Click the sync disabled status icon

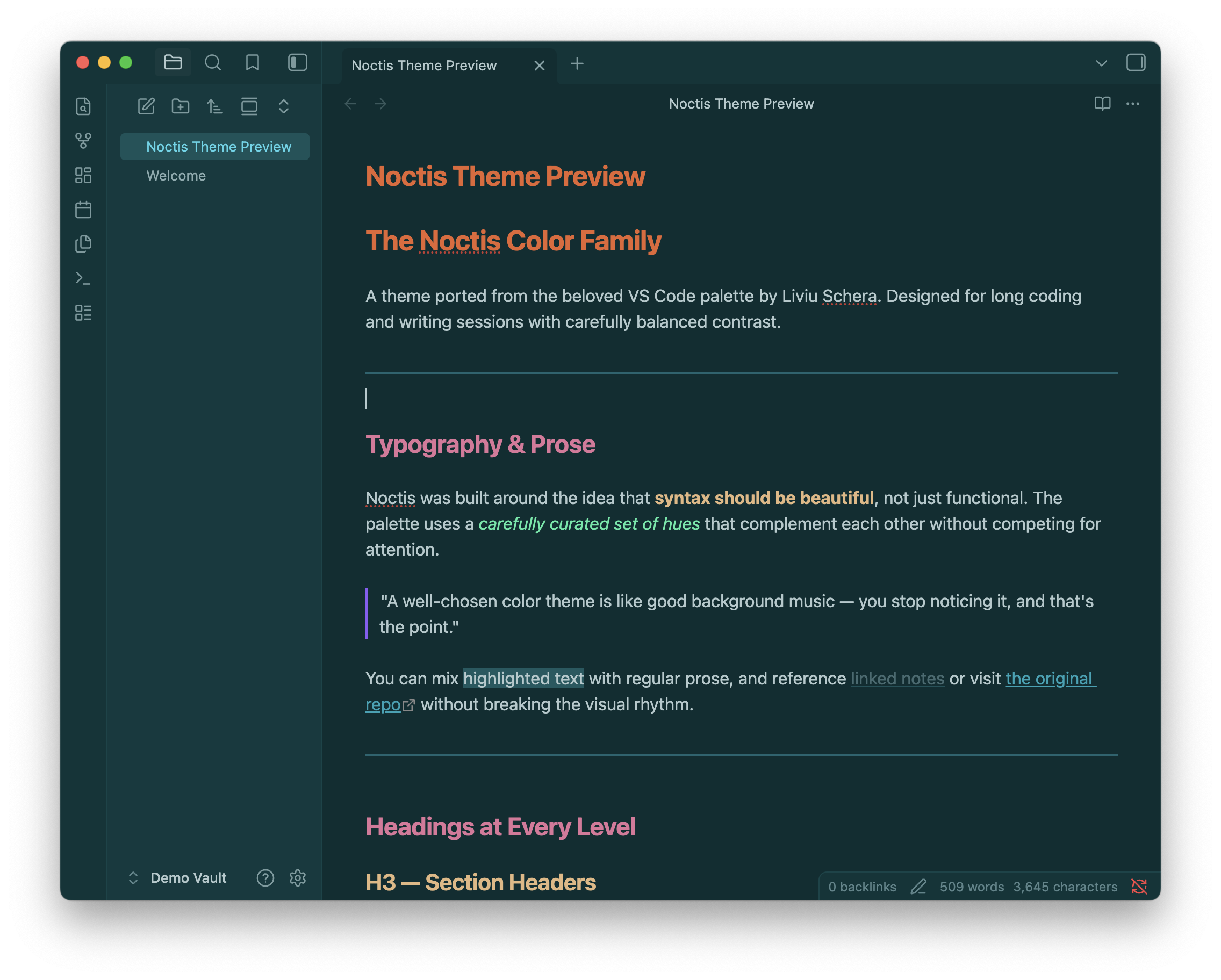(x=1139, y=887)
